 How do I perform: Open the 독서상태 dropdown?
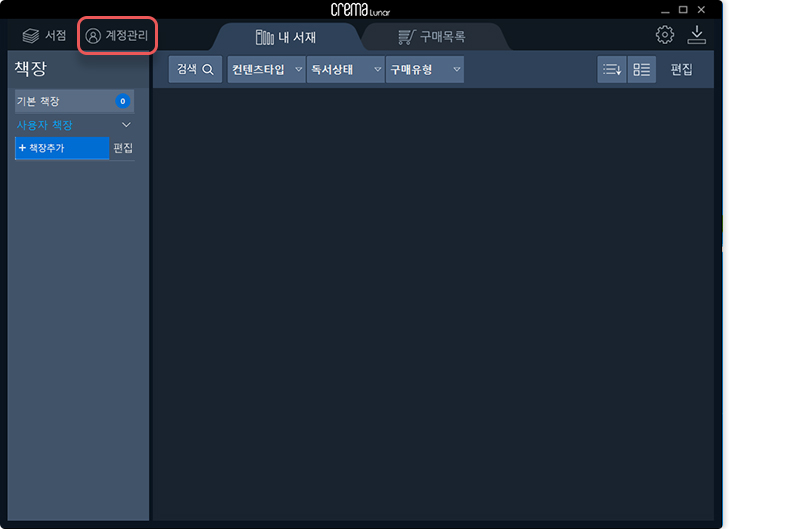click(x=345, y=69)
